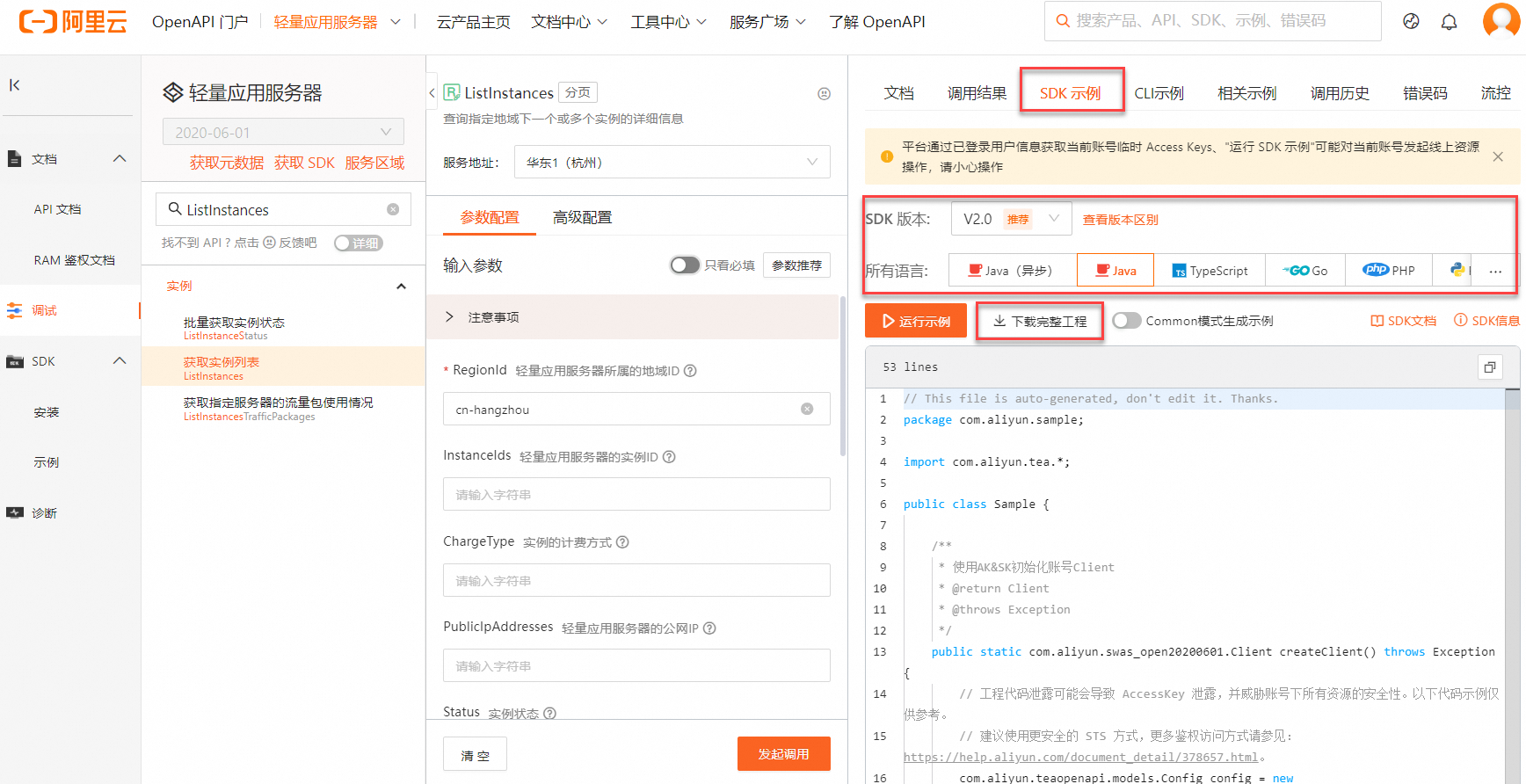Select the Go language
This screenshot has height=784, width=1526.
(x=1305, y=271)
